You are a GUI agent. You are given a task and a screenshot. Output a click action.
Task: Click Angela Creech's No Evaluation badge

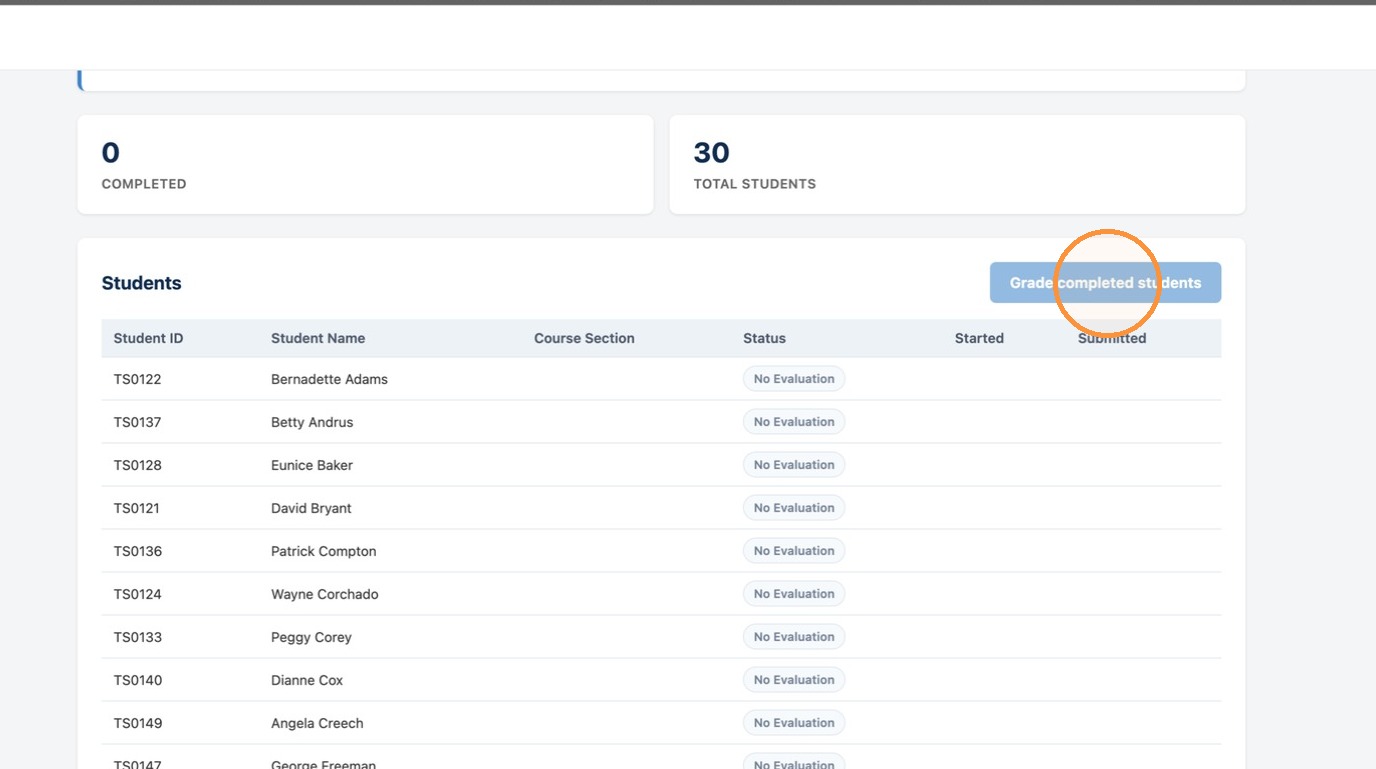[x=794, y=723]
